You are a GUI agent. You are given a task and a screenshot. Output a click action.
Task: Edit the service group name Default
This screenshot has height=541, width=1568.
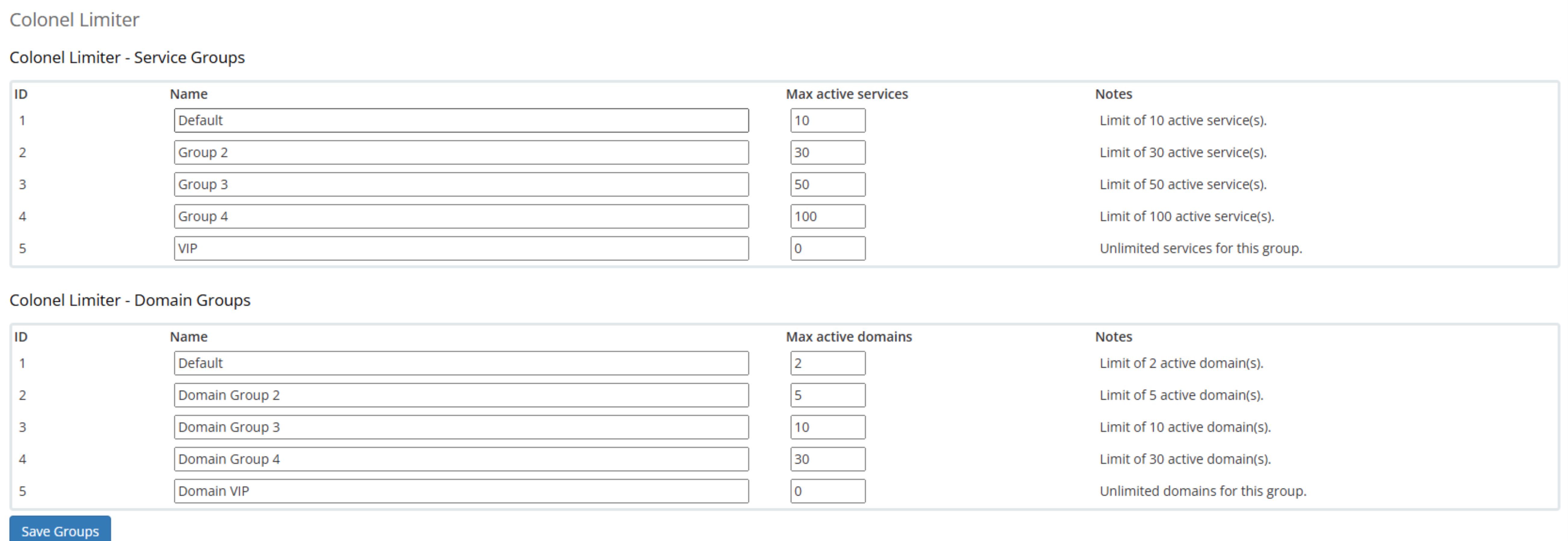coord(461,120)
